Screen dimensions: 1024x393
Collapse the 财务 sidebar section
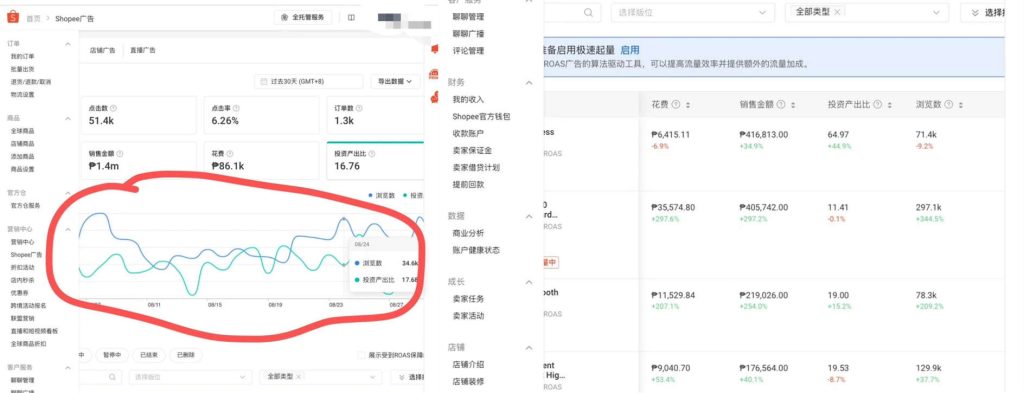coord(529,83)
